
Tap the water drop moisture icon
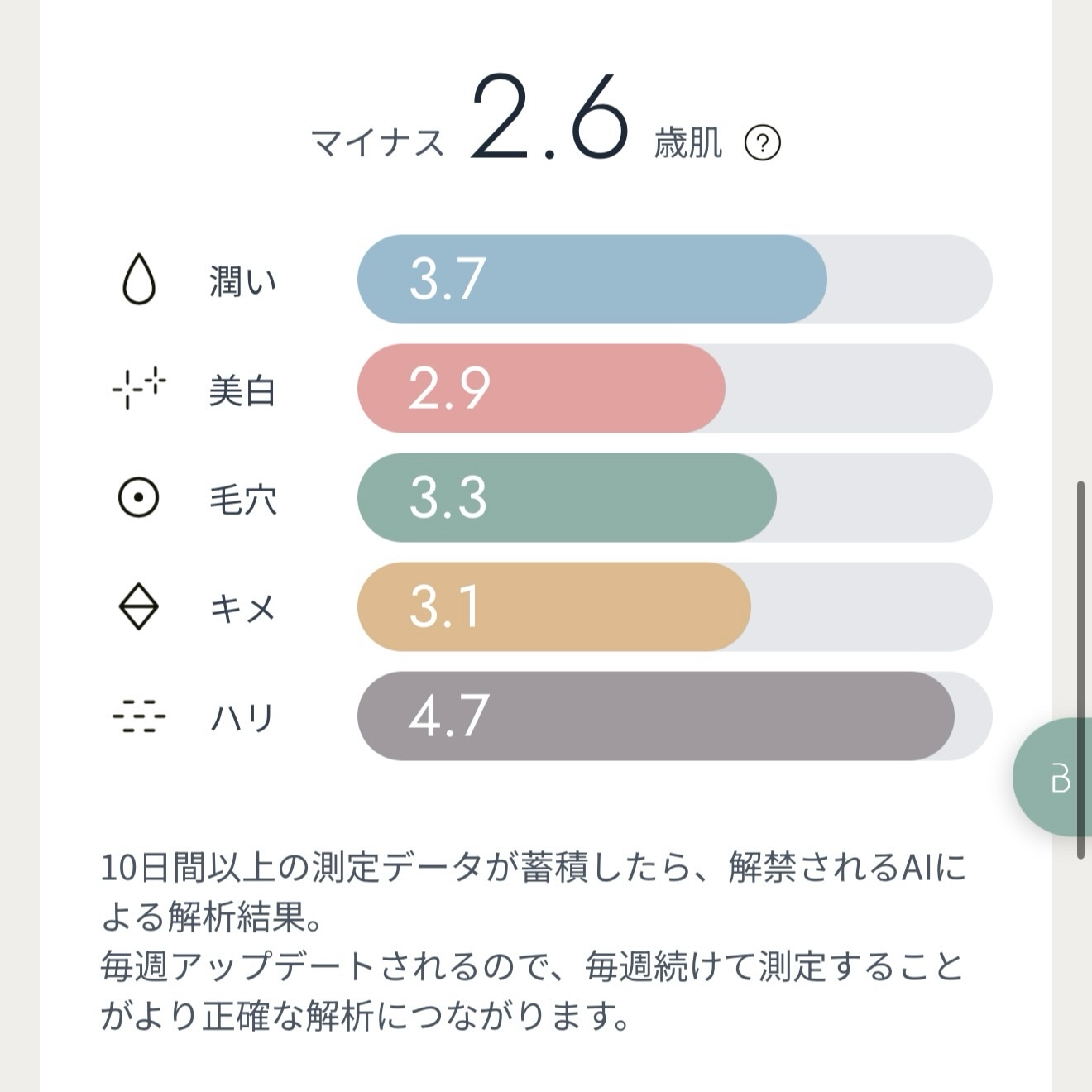(x=139, y=279)
